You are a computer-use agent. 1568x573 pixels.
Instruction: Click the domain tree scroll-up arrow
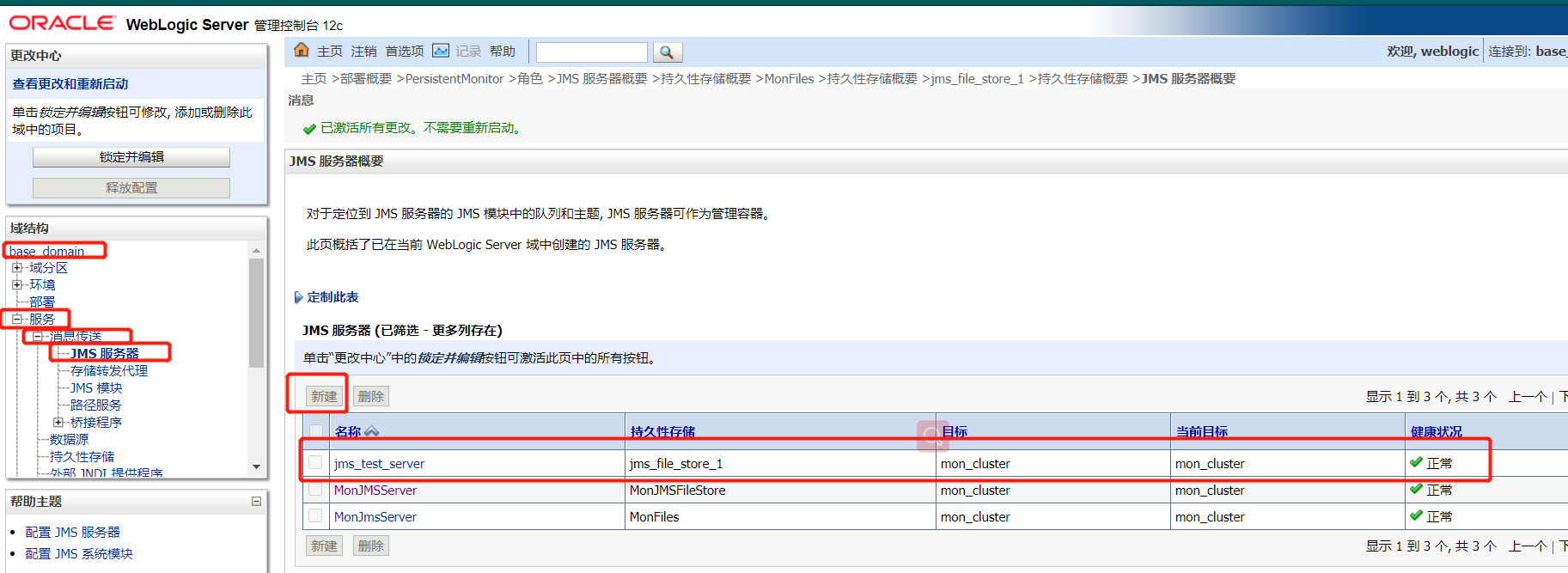(x=256, y=250)
